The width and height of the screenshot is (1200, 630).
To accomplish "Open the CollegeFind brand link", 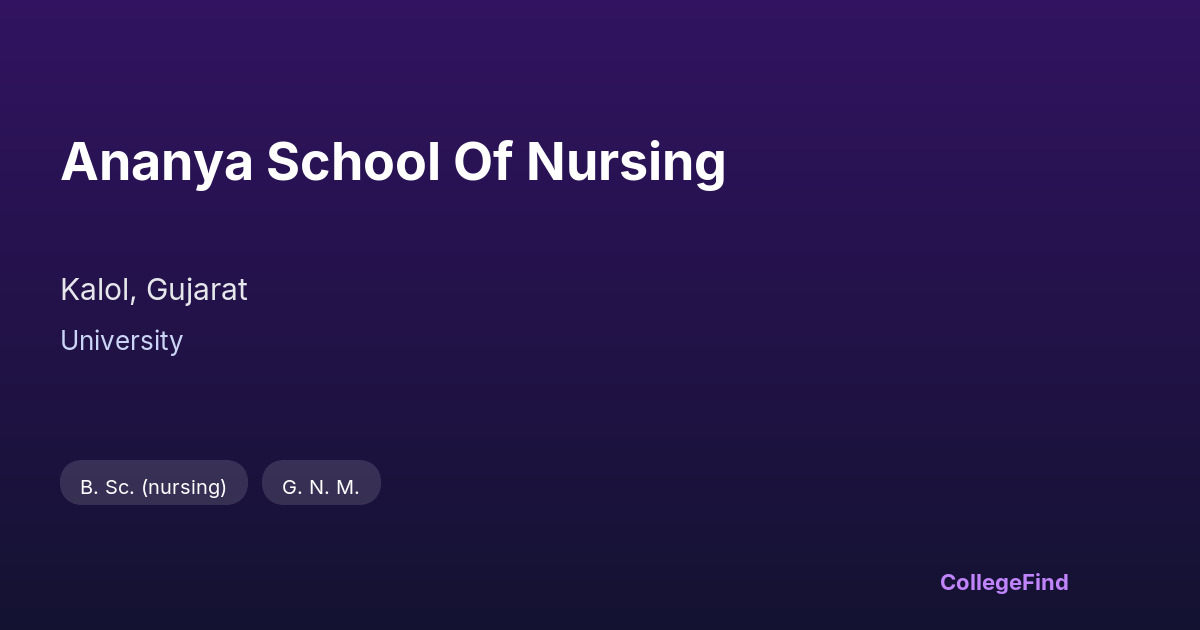I will tap(1003, 582).
